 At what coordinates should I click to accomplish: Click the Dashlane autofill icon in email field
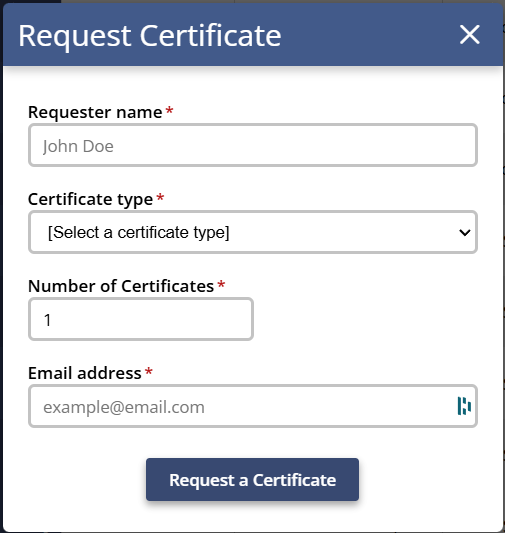pyautogui.click(x=464, y=406)
